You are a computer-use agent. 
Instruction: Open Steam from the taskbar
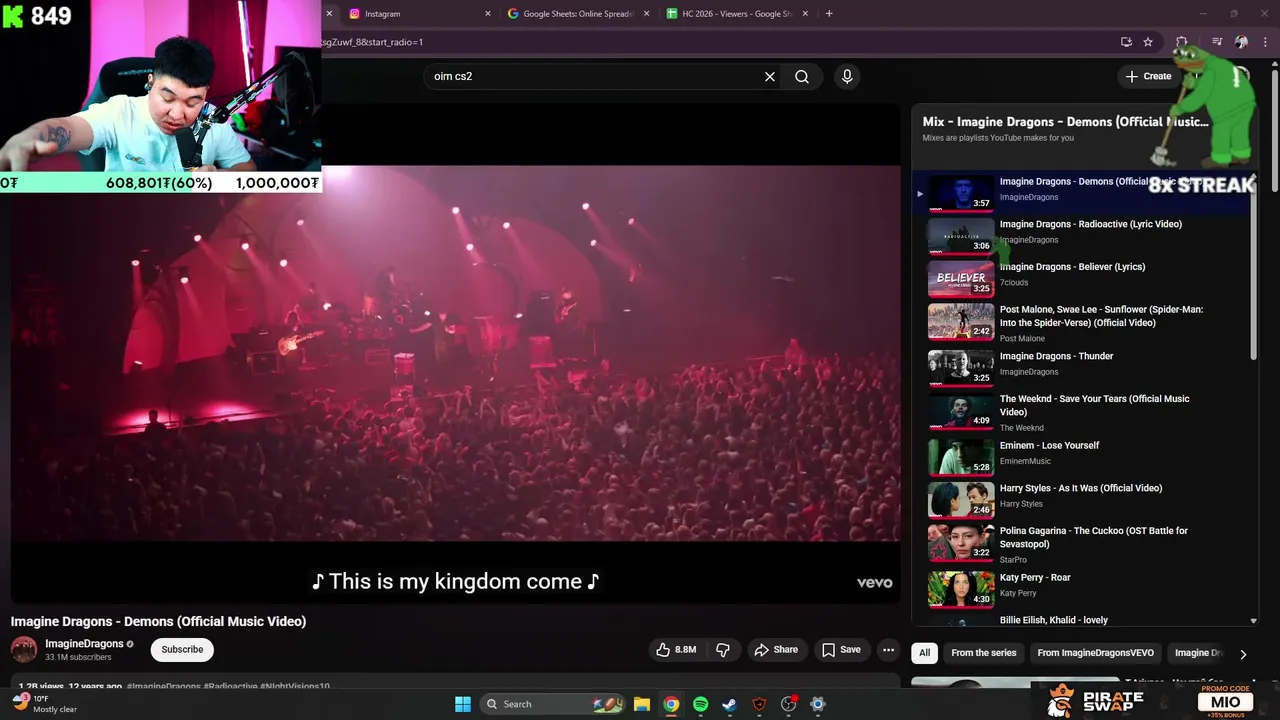pyautogui.click(x=730, y=704)
